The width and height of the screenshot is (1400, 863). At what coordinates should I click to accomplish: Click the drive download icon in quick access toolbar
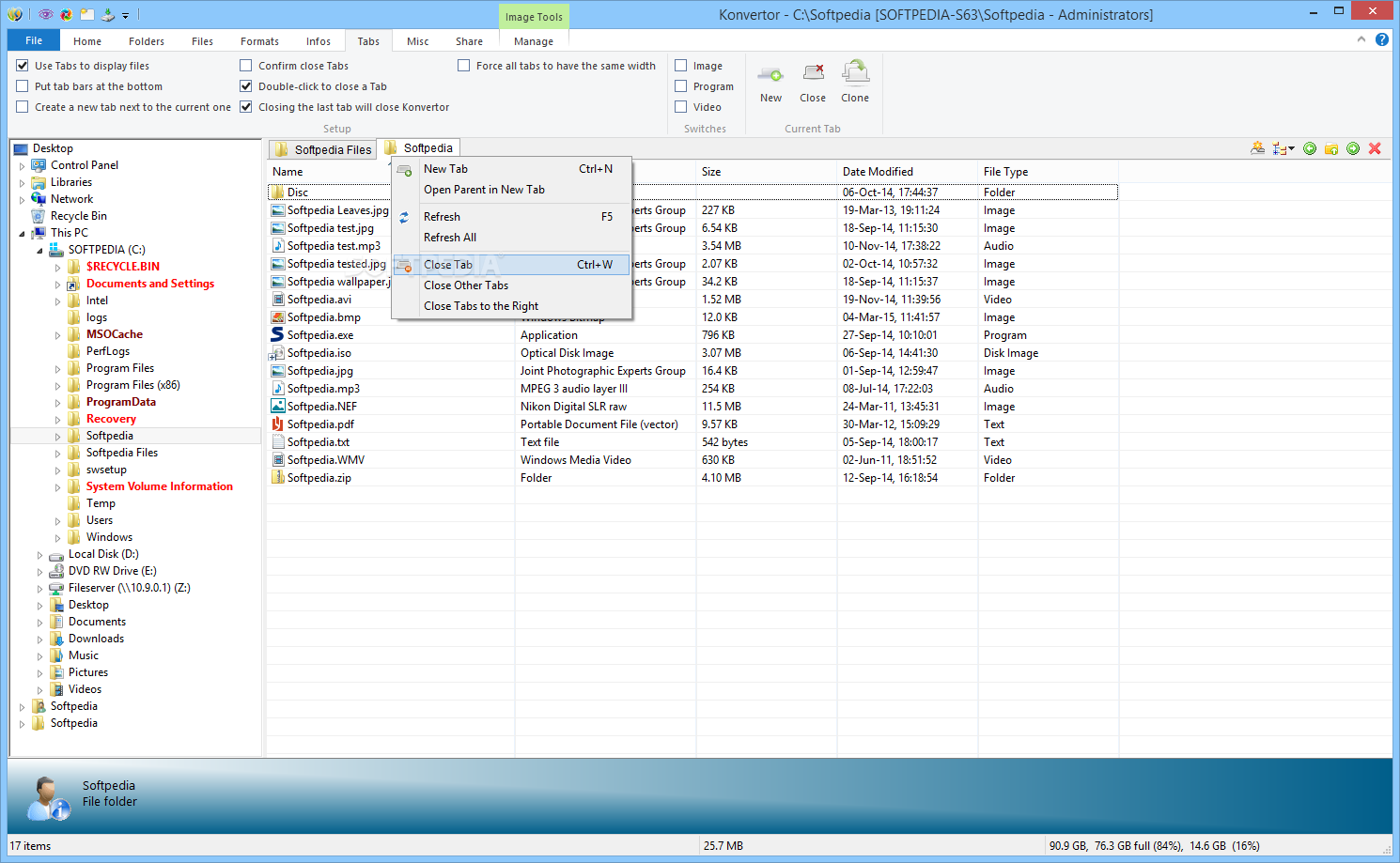108,14
